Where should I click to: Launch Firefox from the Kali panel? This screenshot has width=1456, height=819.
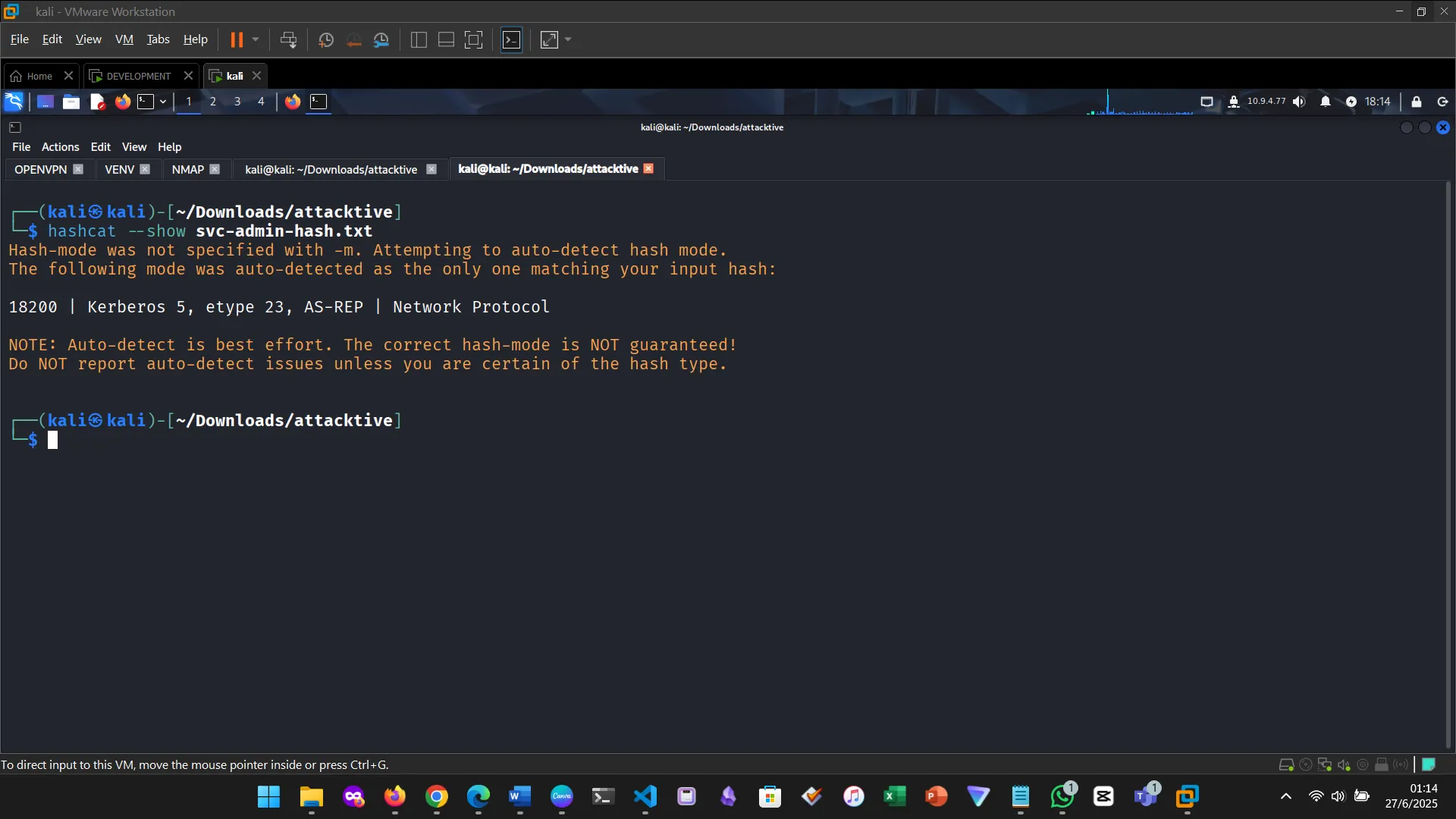click(x=122, y=102)
